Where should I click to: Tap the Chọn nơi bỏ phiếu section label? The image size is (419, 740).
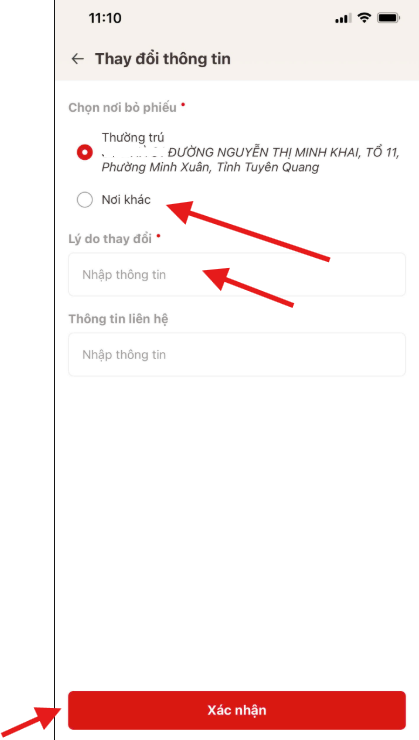pyautogui.click(x=123, y=108)
